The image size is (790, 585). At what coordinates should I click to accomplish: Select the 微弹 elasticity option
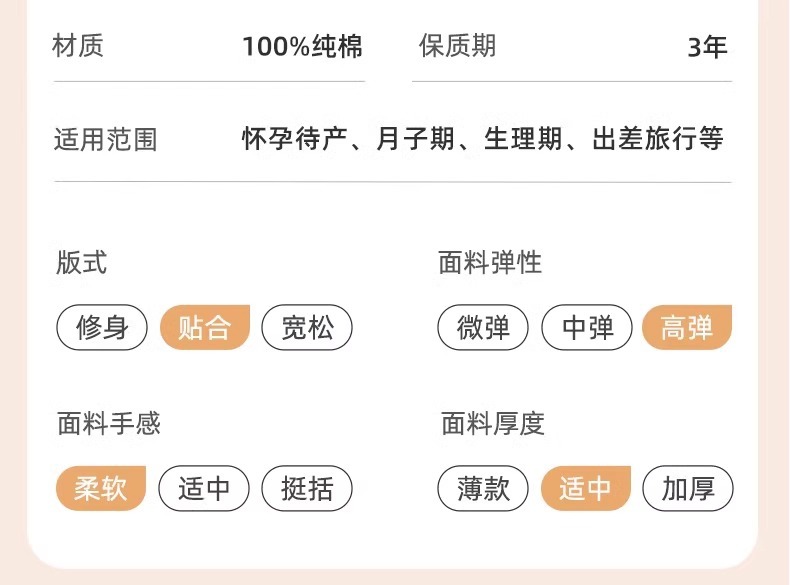pos(484,328)
